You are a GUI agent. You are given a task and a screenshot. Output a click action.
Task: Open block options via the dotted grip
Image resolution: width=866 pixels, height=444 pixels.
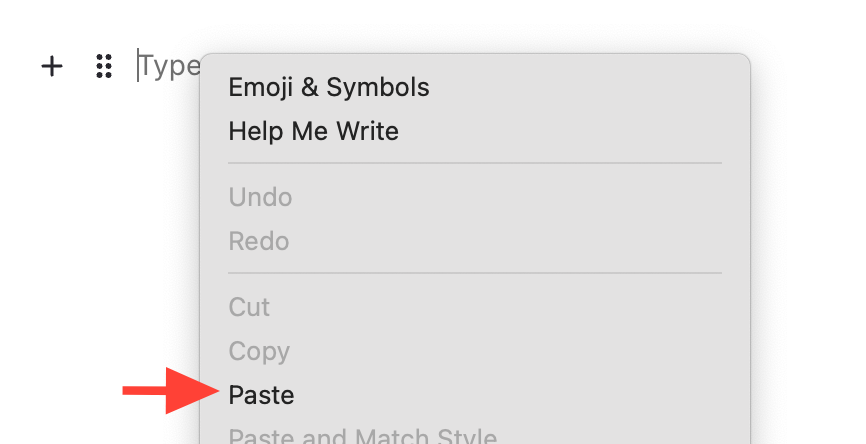tap(103, 67)
